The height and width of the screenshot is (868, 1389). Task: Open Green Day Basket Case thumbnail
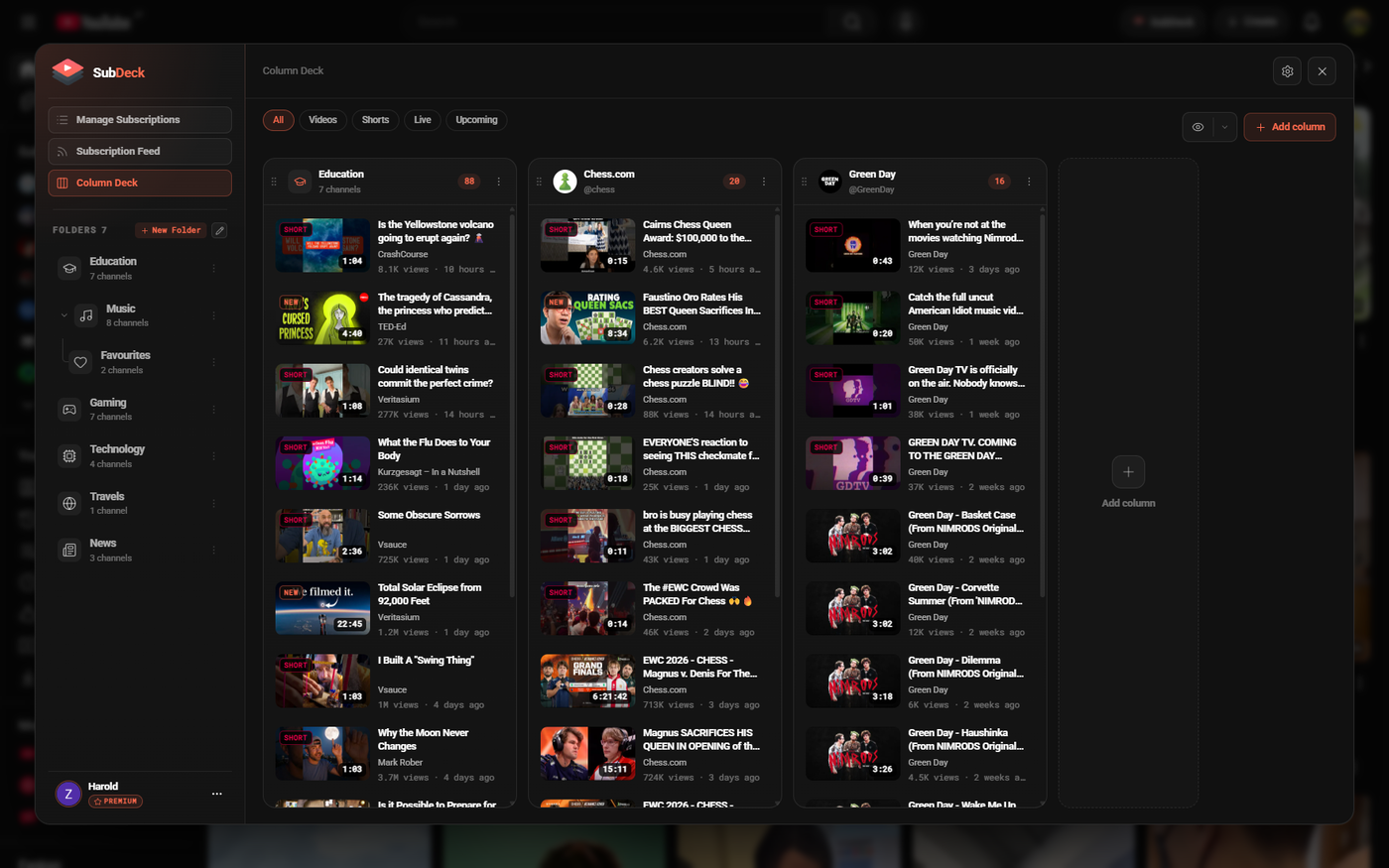click(x=852, y=536)
